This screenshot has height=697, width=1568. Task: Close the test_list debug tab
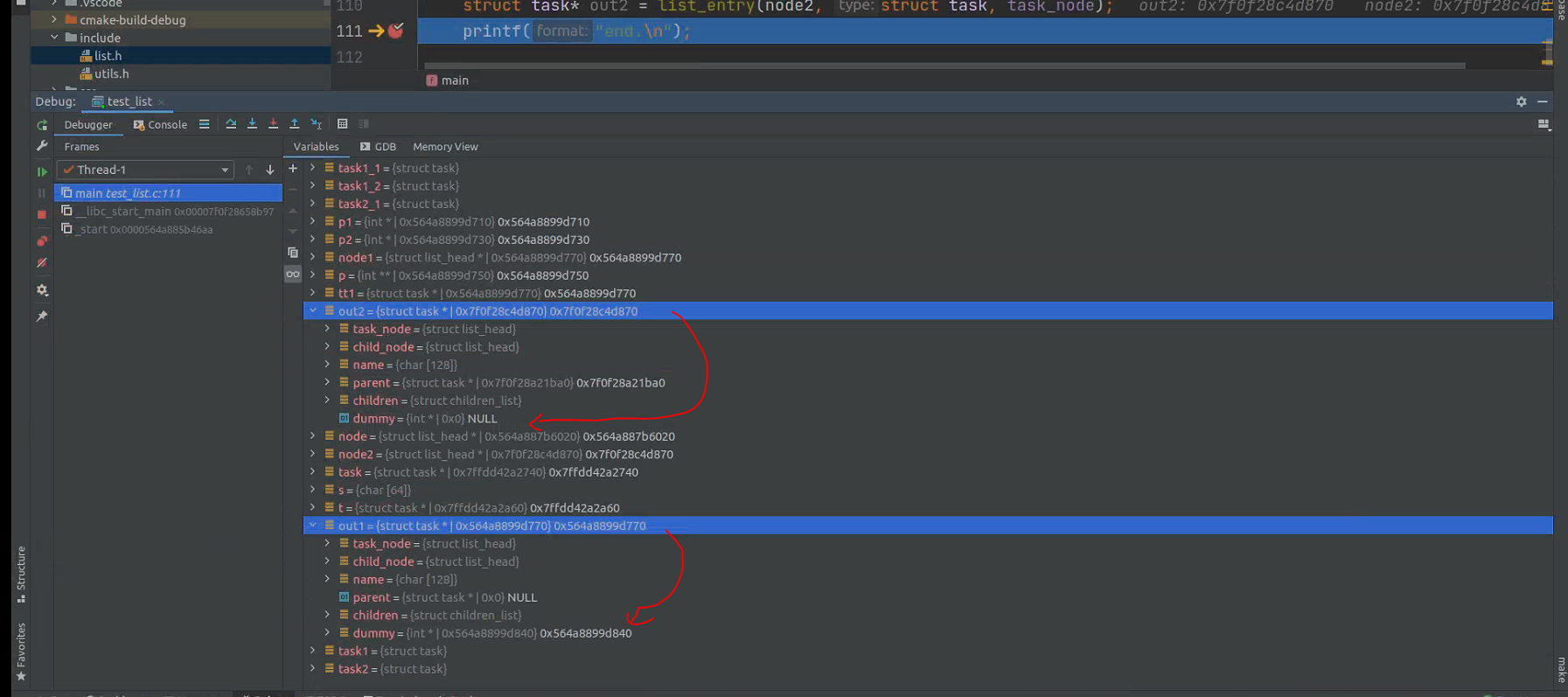(x=162, y=102)
